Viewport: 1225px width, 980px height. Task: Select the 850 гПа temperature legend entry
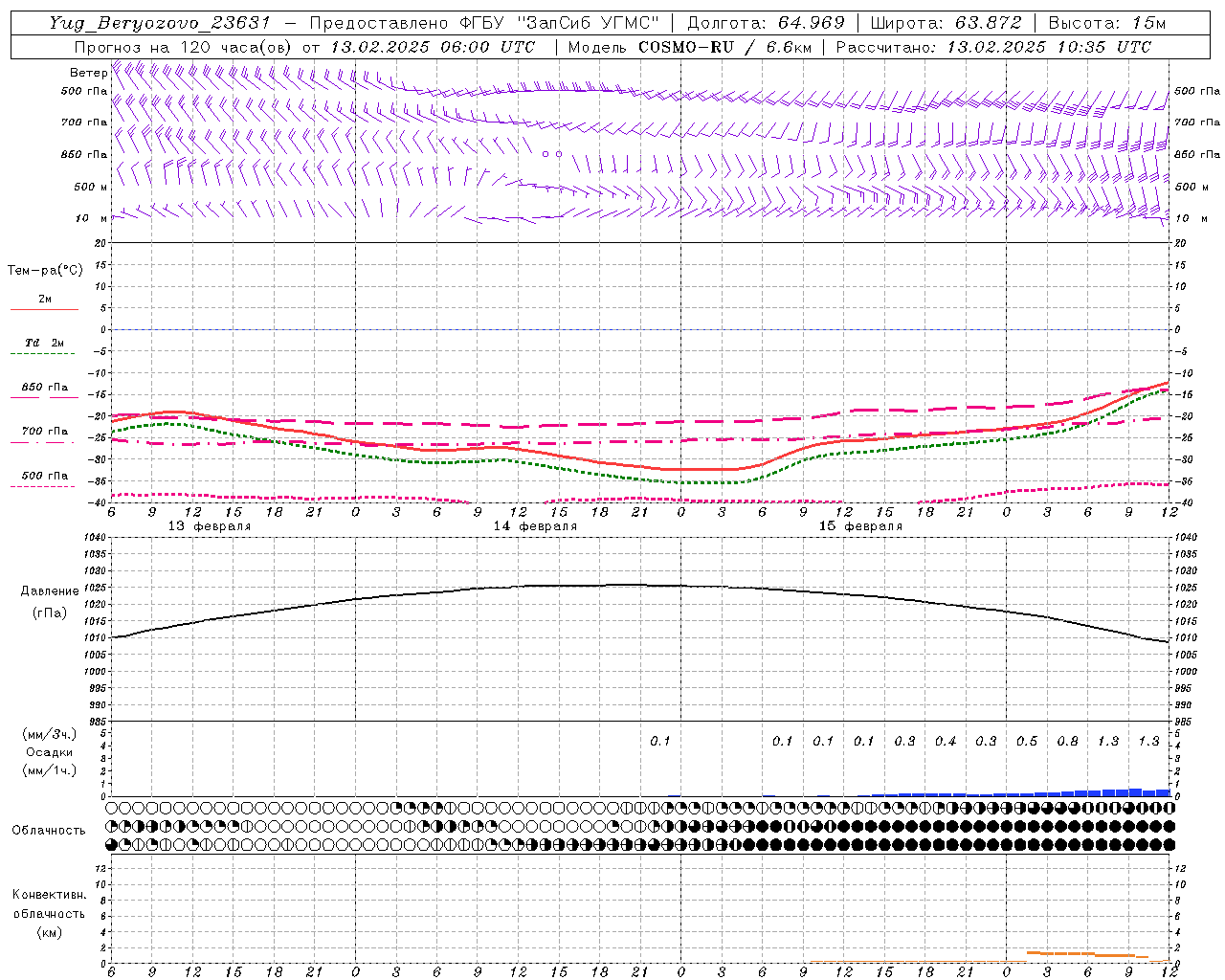click(44, 388)
